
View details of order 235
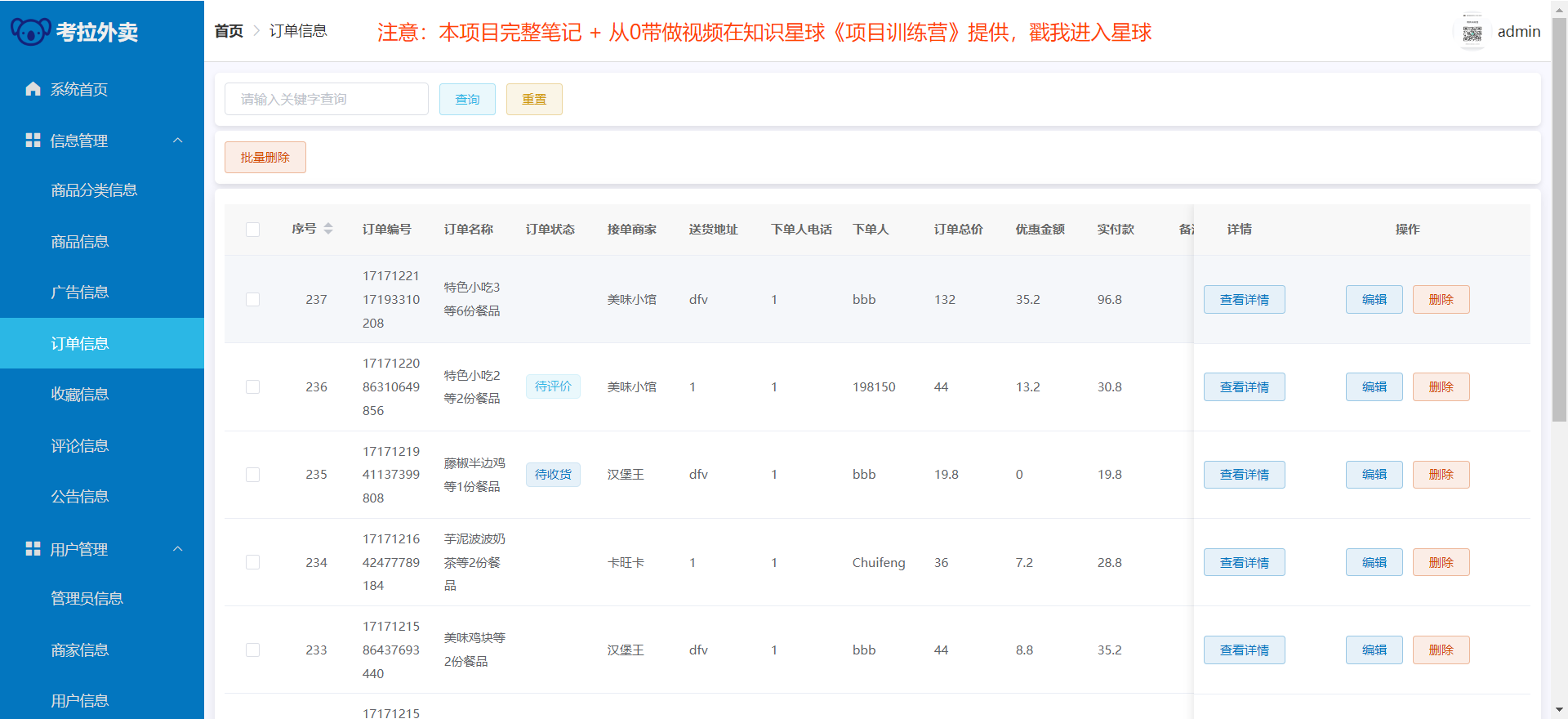(1244, 475)
